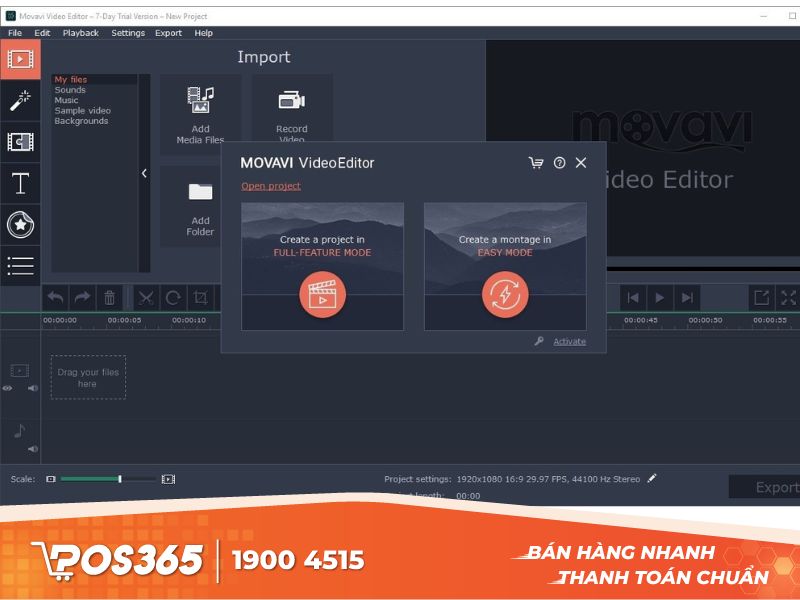Click timeline ruler at 00:00:50
800x600 pixels.
705,320
